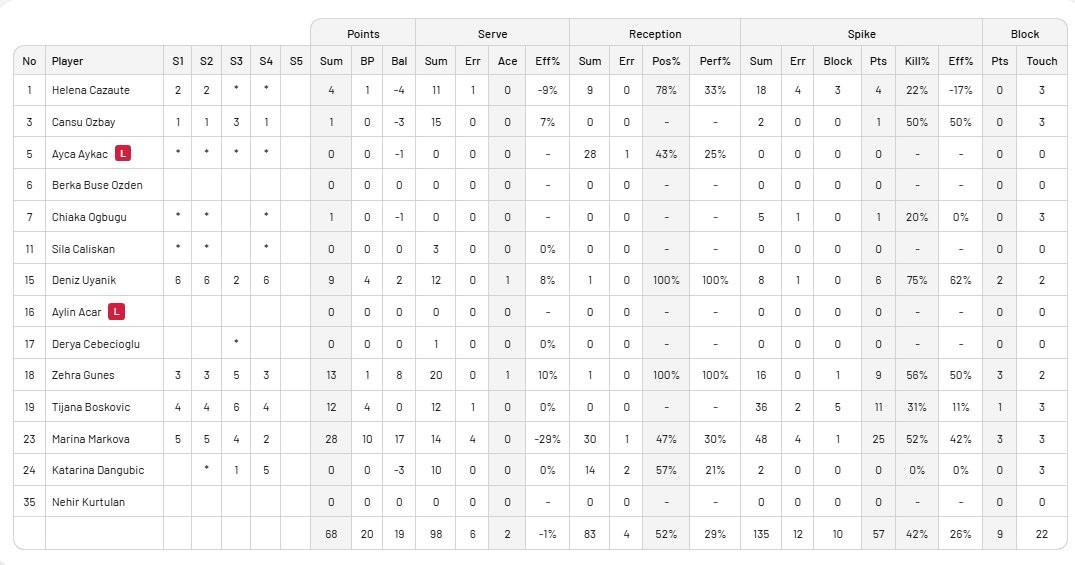Screen dimensions: 1075x565
Task: Click the red L libero badge beside Aylin Acar
Action: coord(117,312)
